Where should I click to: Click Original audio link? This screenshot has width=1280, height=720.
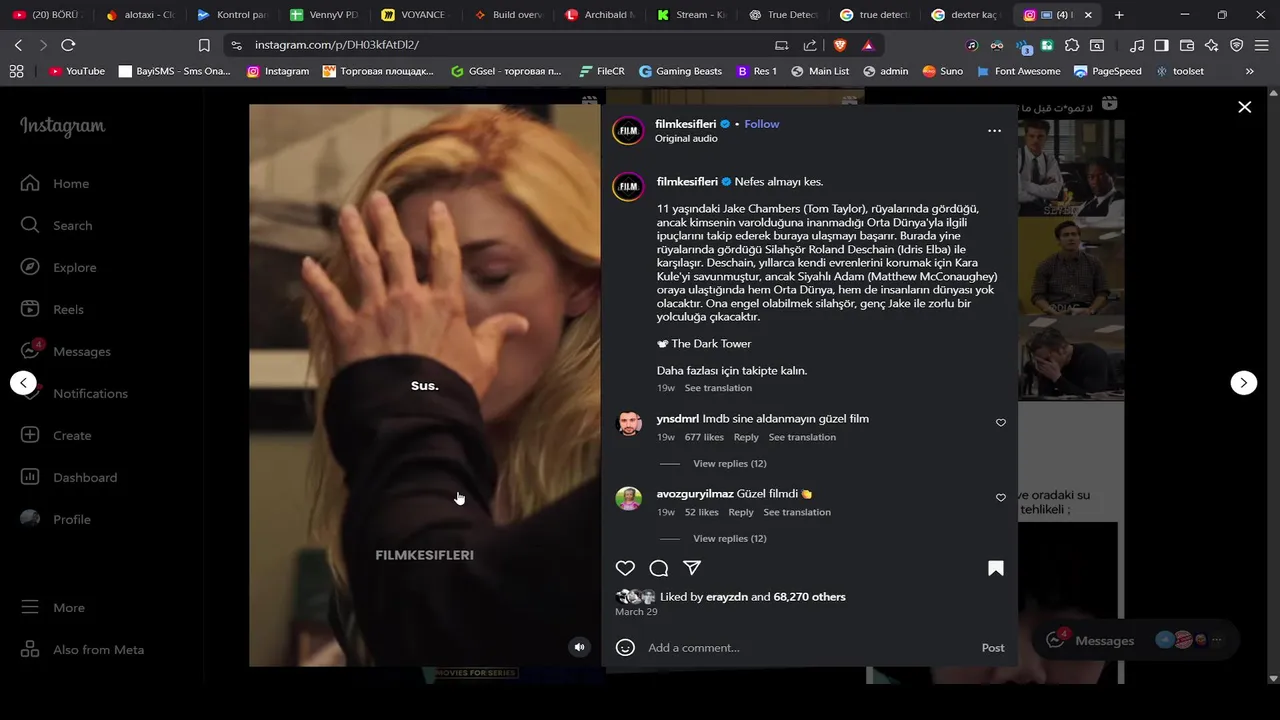click(x=686, y=139)
